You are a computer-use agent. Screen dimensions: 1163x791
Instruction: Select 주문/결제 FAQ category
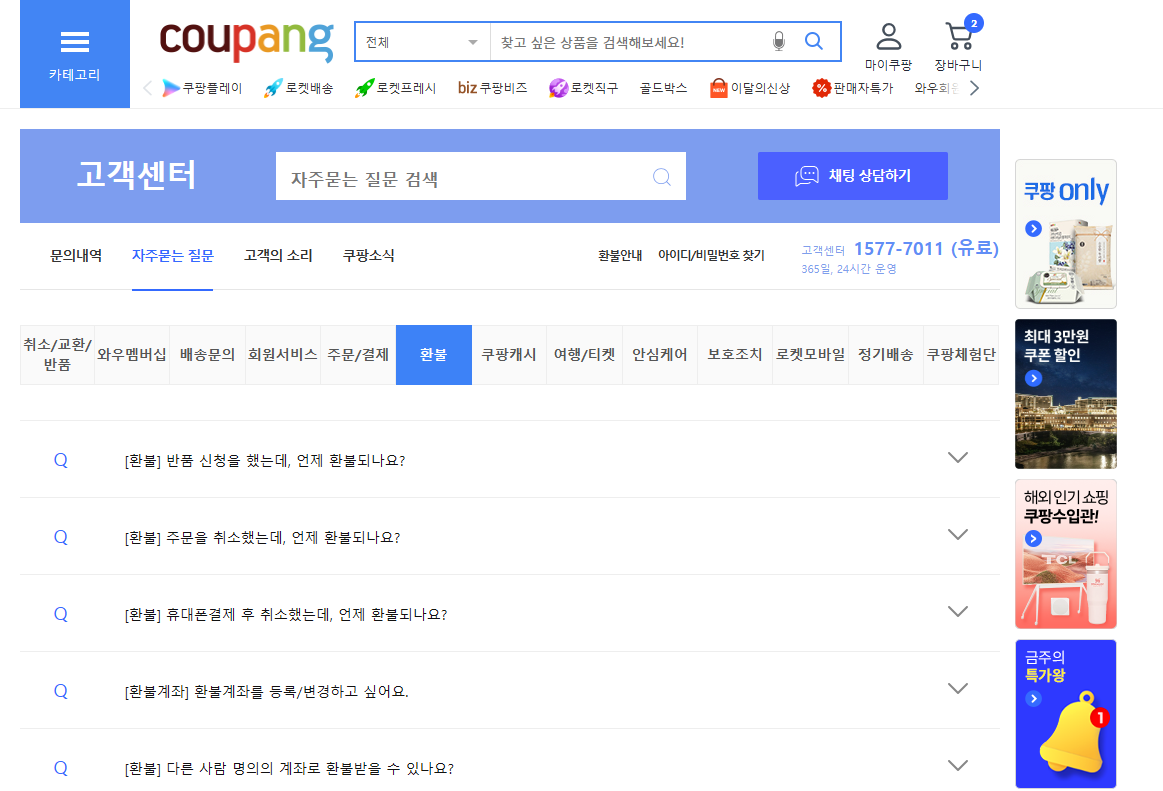click(358, 355)
